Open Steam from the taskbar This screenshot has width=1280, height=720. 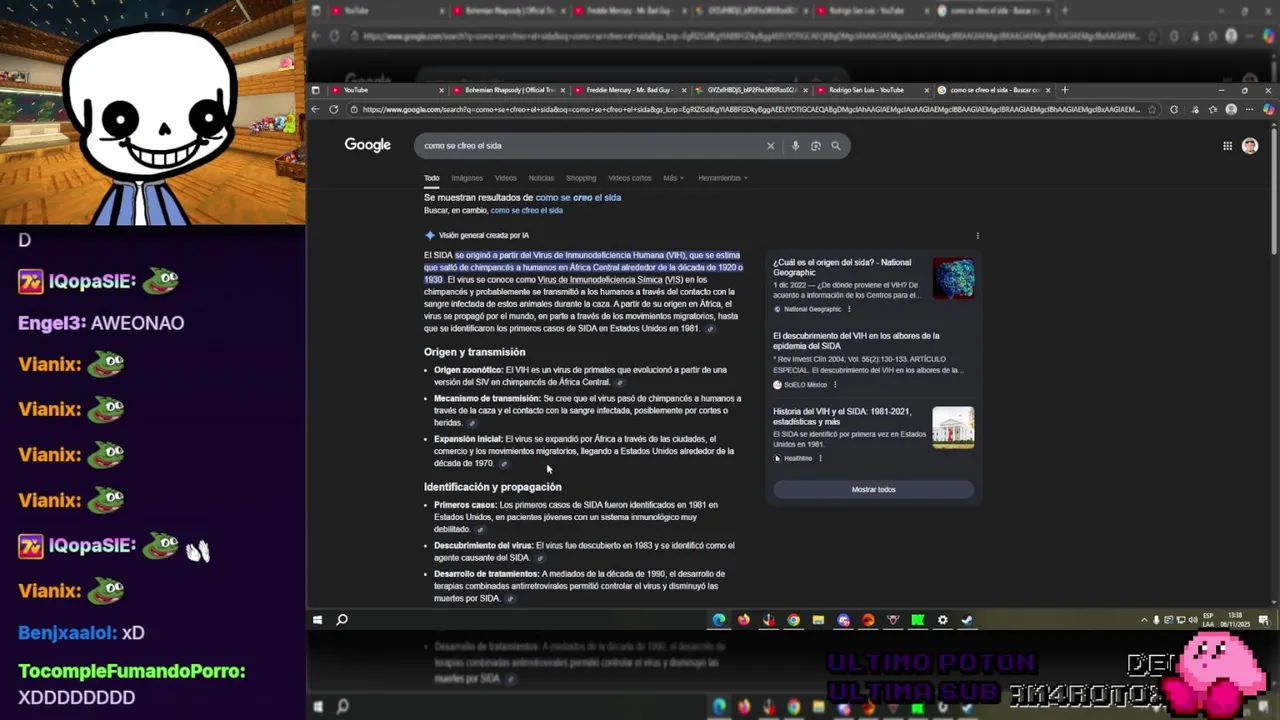(967, 620)
